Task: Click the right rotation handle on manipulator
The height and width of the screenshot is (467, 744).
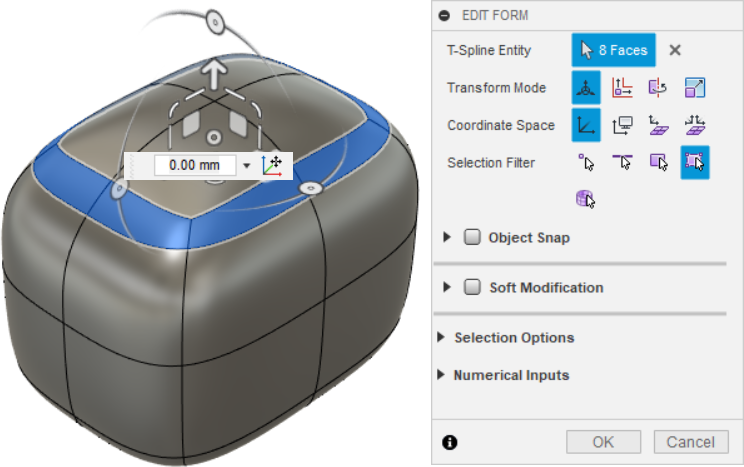Action: tap(311, 188)
